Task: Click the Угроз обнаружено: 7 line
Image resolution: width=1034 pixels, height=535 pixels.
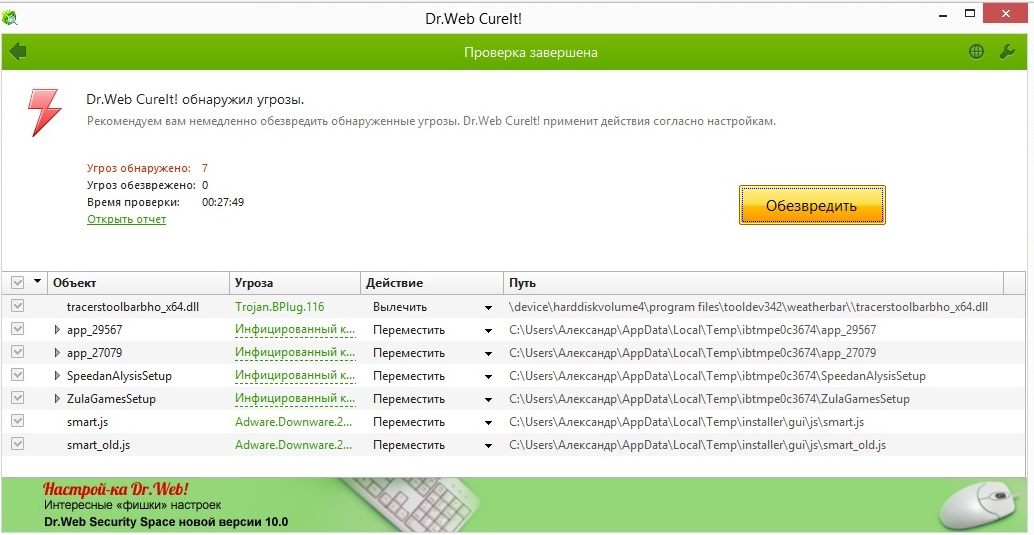Action: [148, 168]
